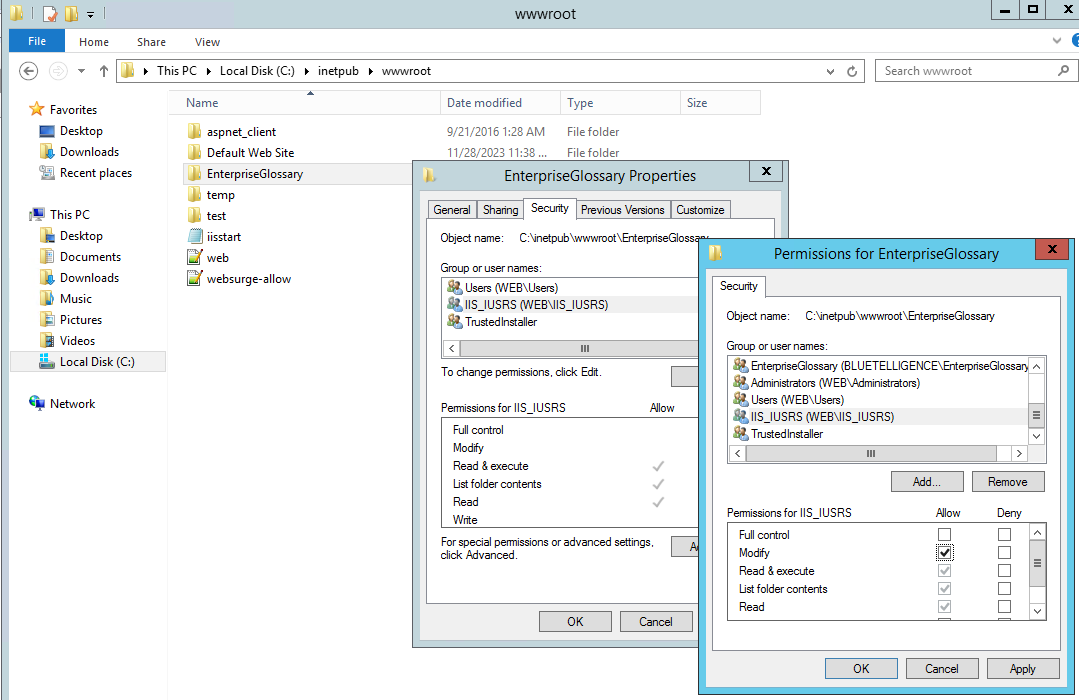1079x700 pixels.
Task: Click the Add... button
Action: [x=927, y=482]
